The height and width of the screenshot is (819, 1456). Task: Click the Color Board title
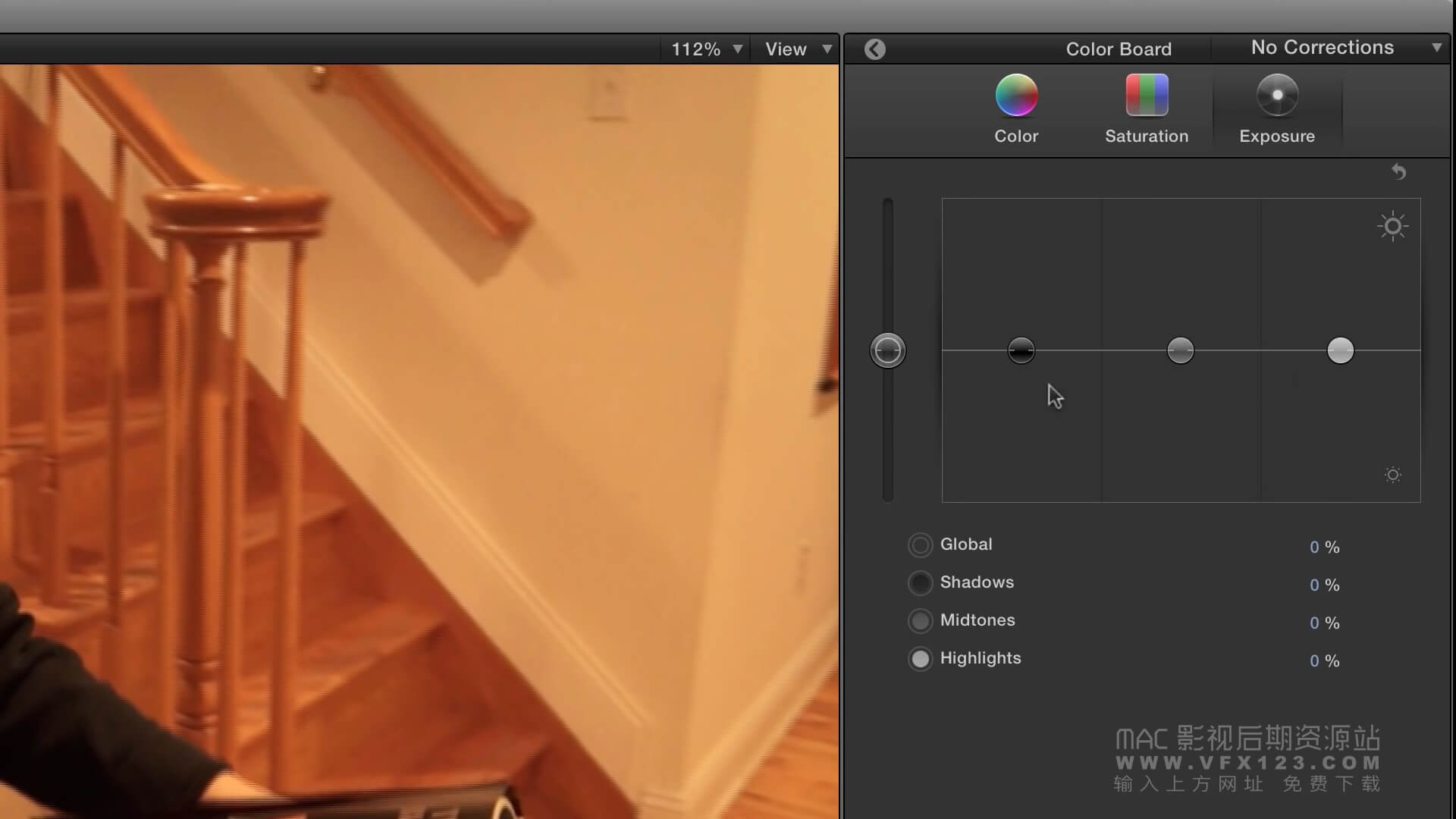tap(1119, 49)
